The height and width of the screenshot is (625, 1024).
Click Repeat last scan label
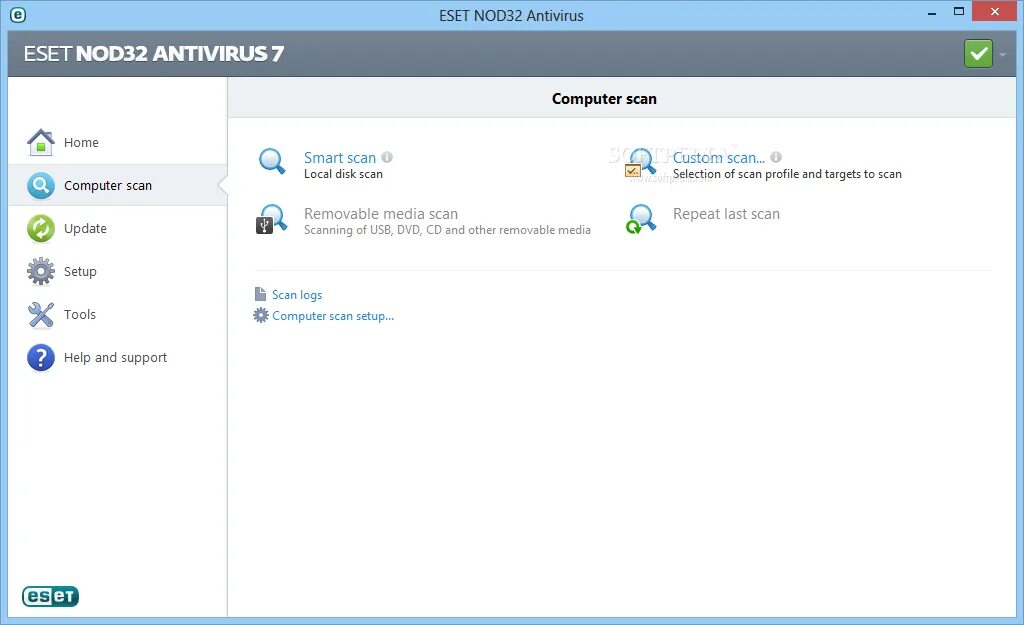click(726, 214)
